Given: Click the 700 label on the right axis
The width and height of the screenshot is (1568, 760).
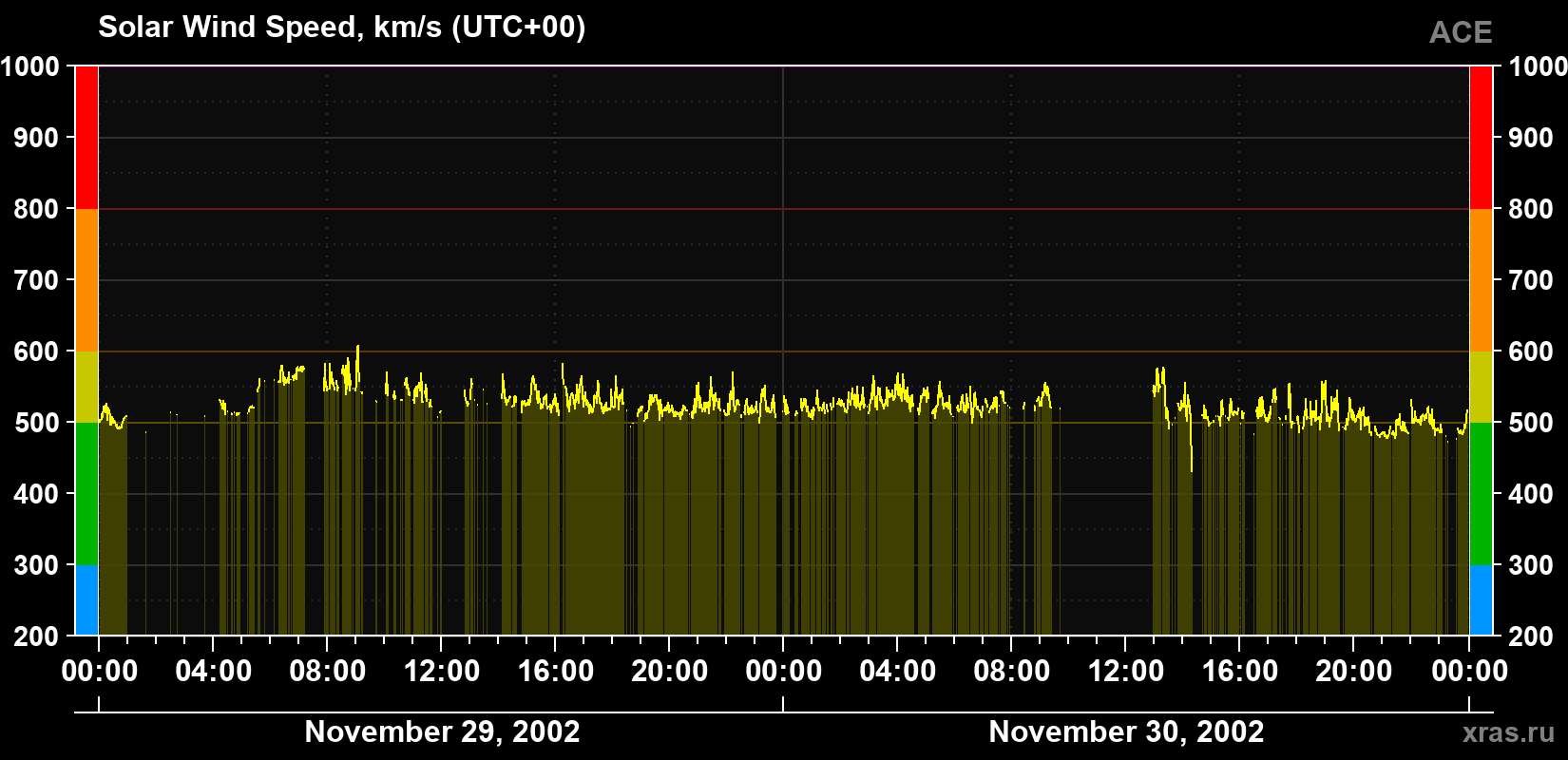Looking at the screenshot, I should 1532,280.
